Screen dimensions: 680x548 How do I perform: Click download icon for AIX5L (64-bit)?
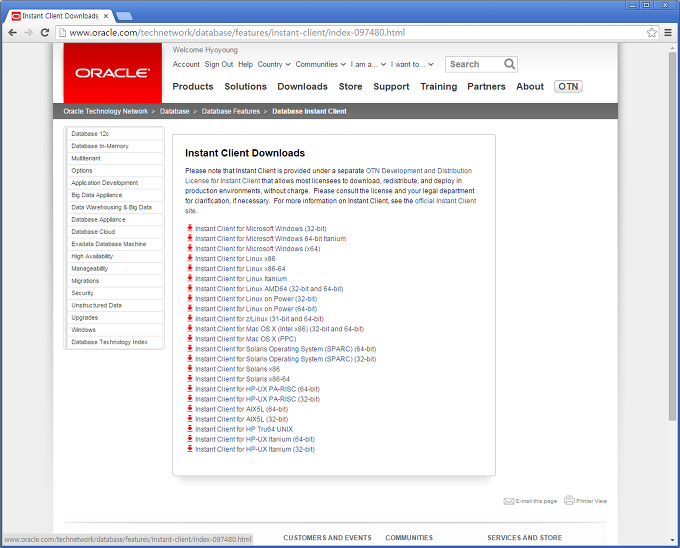click(190, 408)
